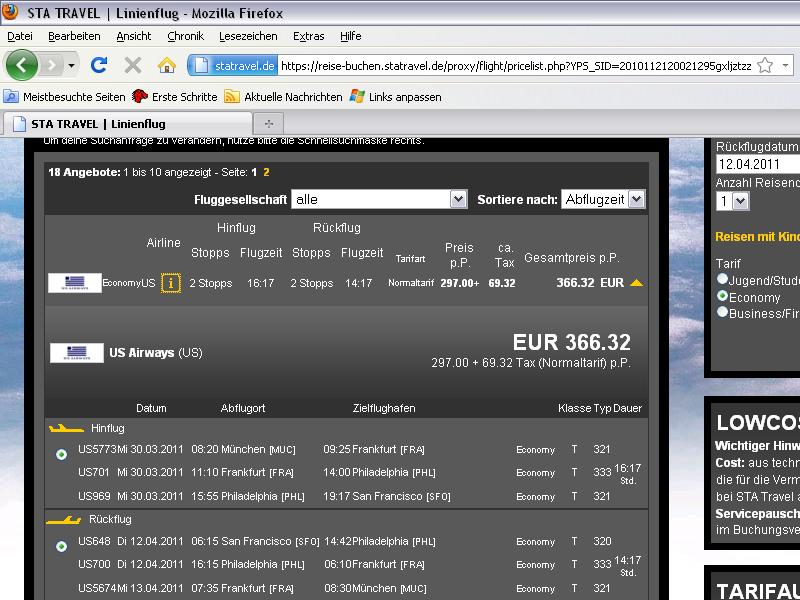Bookmark this page with the star icon
800x600 pixels.
765,65
